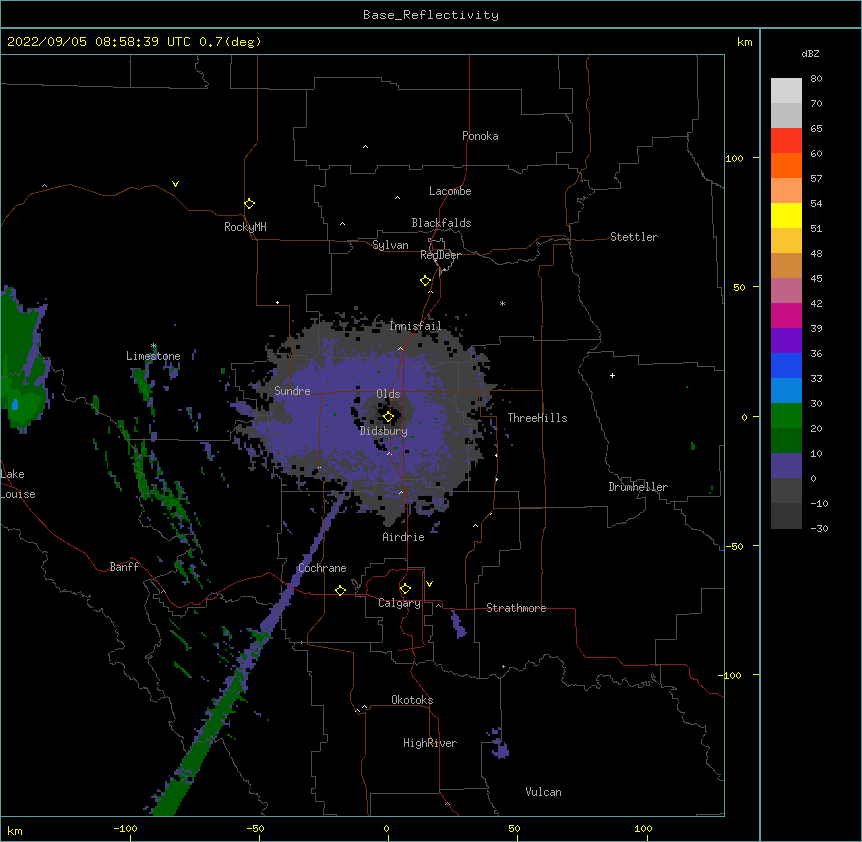Click the Innisfail town label
862x842 pixels.
point(416,326)
